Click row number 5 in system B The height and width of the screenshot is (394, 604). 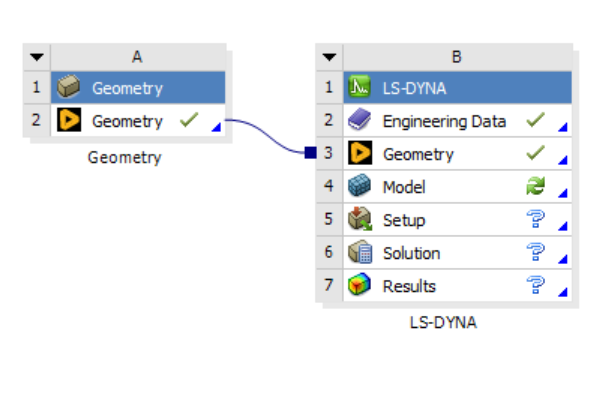(329, 220)
